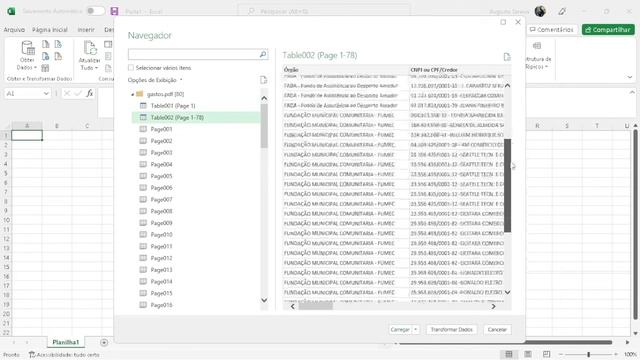640x360 pixels.
Task: Click the Insert Function fx icon
Action: click(x=89, y=93)
